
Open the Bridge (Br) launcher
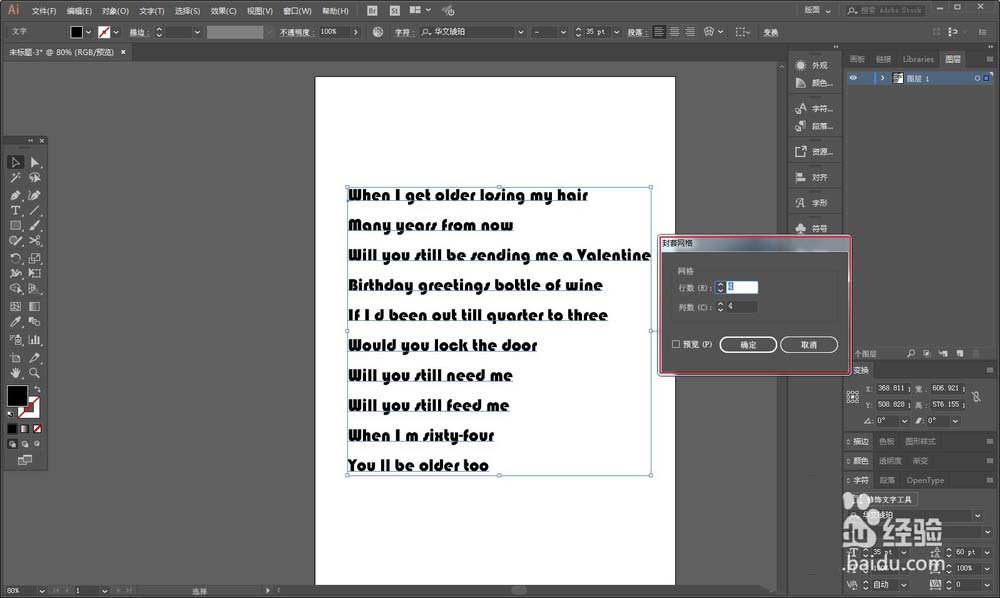pyautogui.click(x=372, y=10)
